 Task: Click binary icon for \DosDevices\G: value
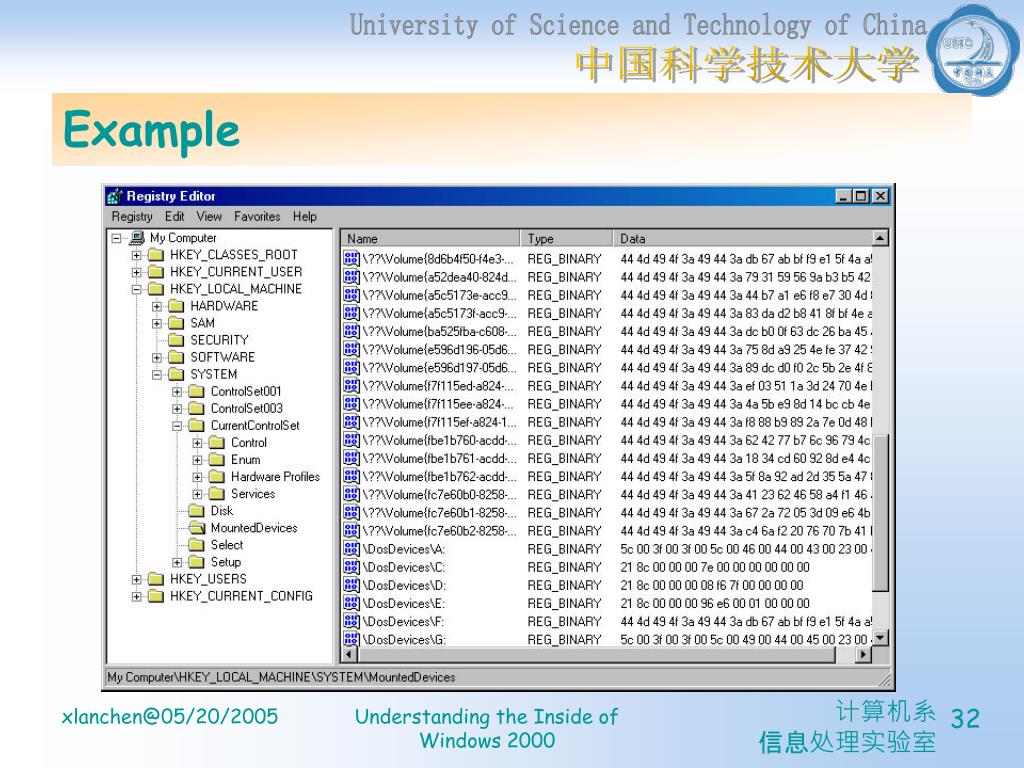pos(351,639)
